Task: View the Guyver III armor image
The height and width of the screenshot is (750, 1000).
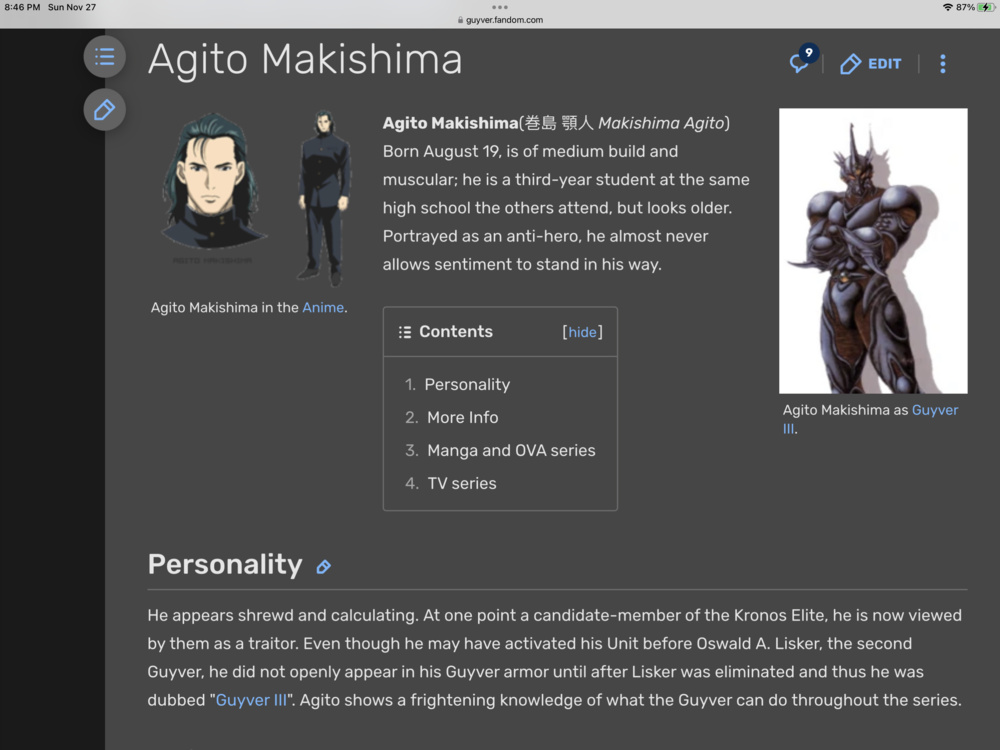Action: click(x=873, y=251)
